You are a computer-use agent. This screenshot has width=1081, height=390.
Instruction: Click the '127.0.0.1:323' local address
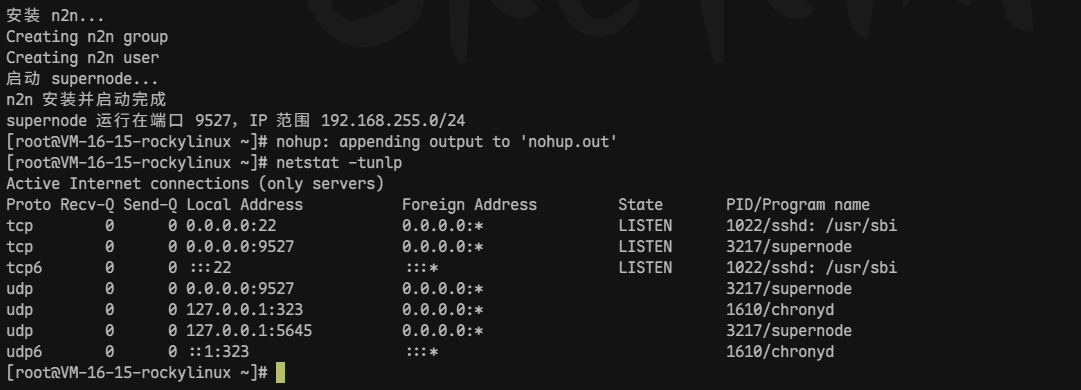(244, 309)
